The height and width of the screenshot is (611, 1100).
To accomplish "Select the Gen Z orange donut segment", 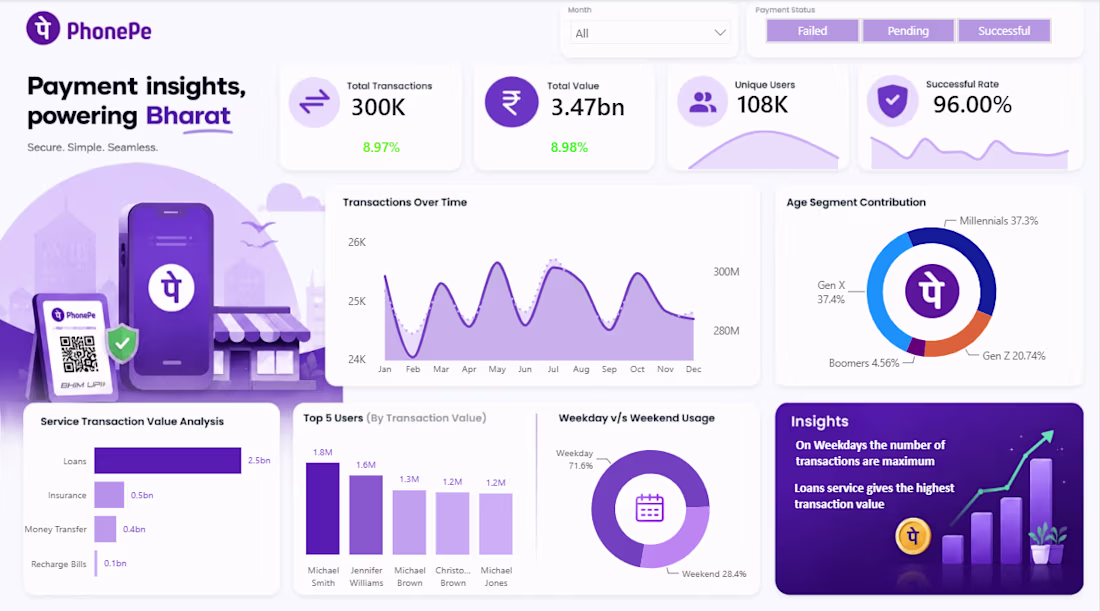I will pos(960,338).
